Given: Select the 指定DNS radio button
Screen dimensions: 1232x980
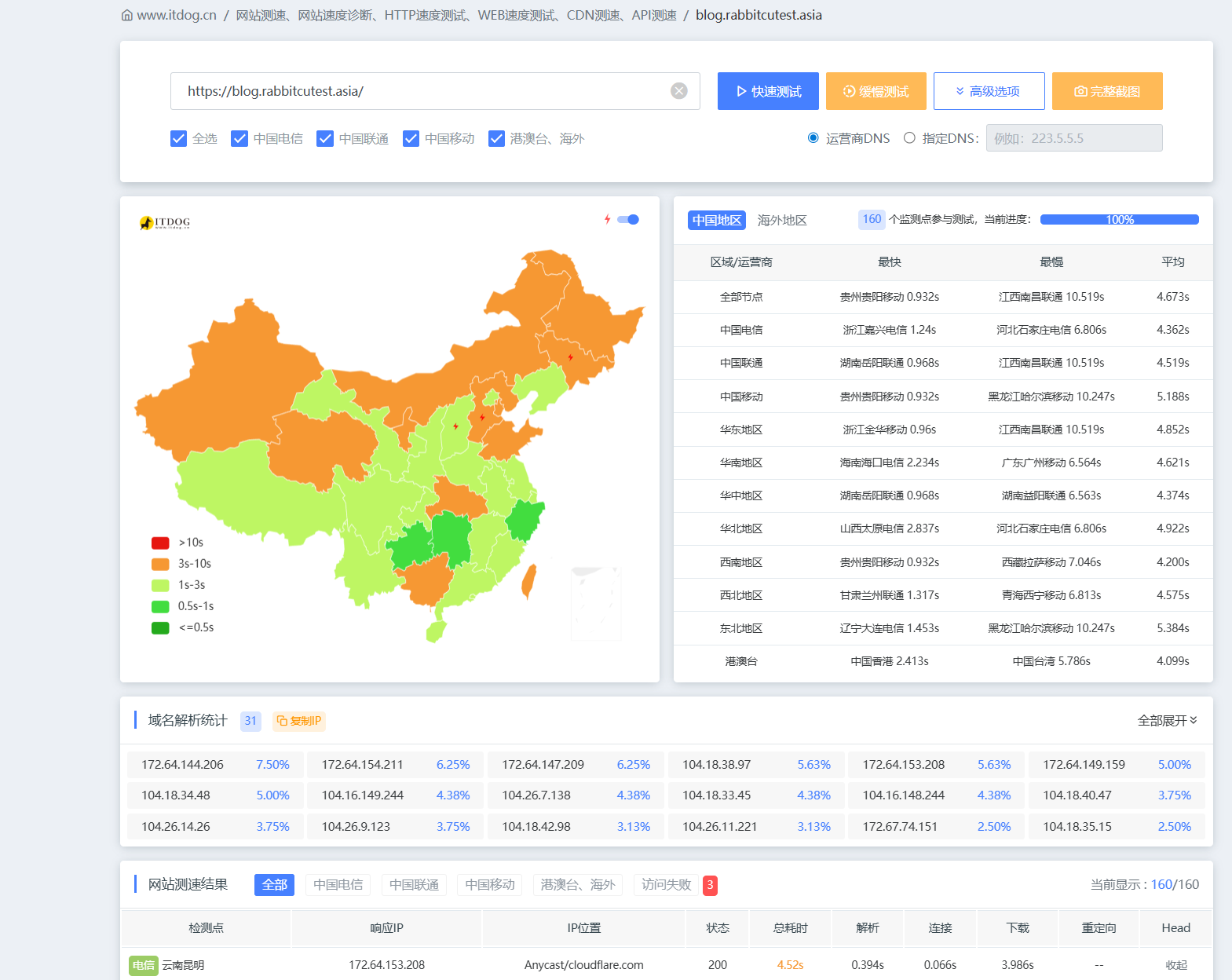Looking at the screenshot, I should tap(909, 138).
